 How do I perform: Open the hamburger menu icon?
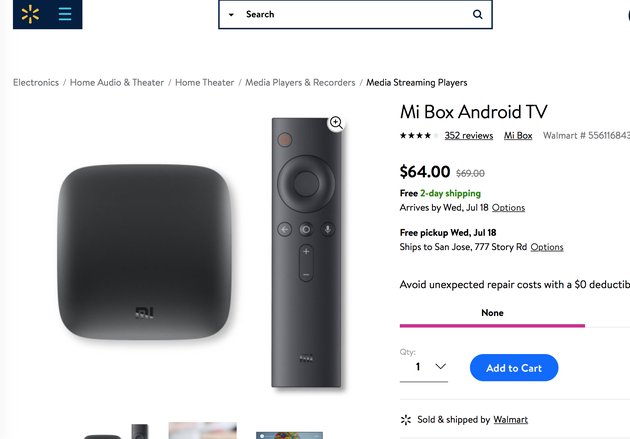click(65, 14)
